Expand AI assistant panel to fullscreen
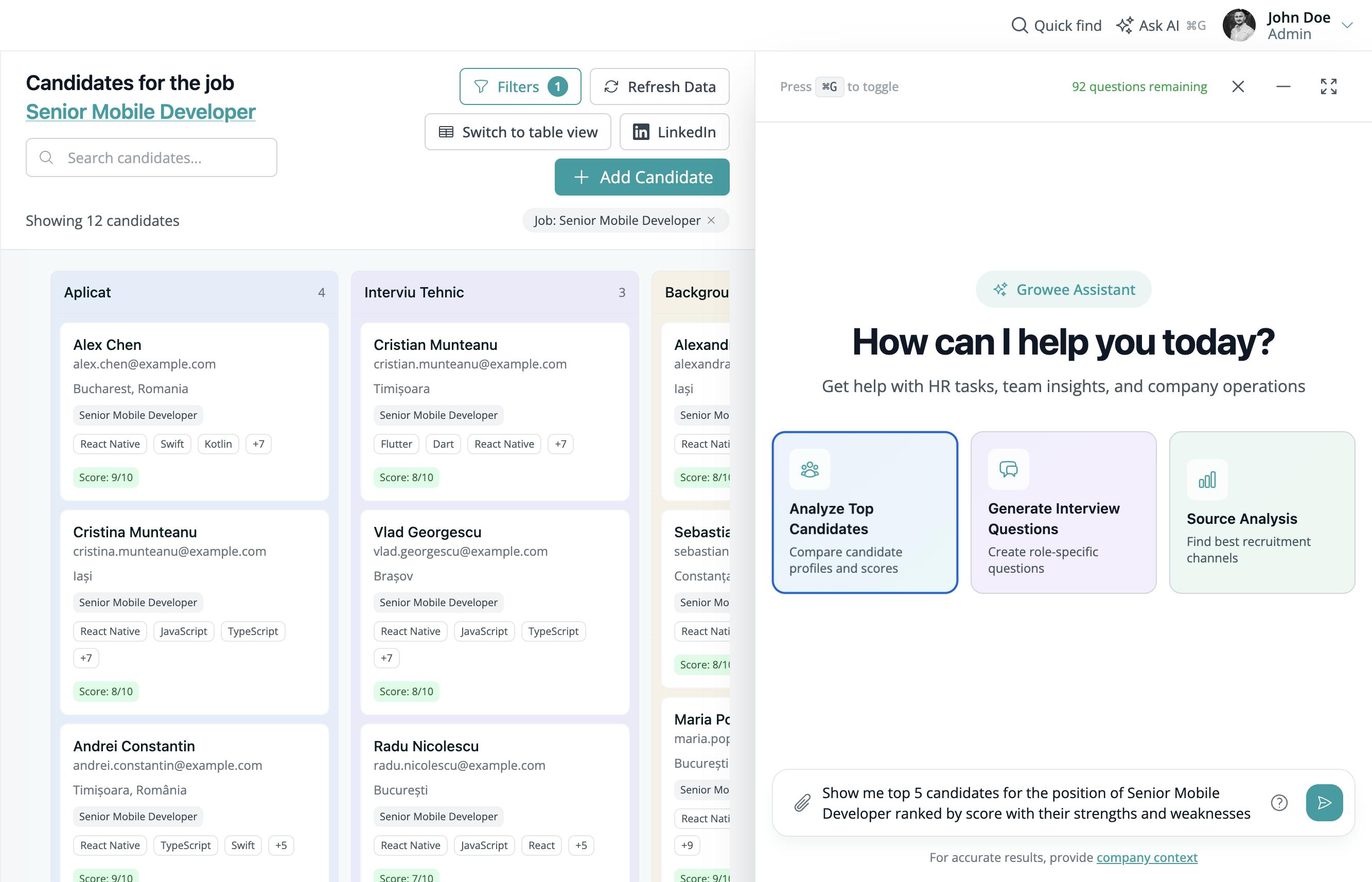The width and height of the screenshot is (1372, 882). [x=1328, y=86]
